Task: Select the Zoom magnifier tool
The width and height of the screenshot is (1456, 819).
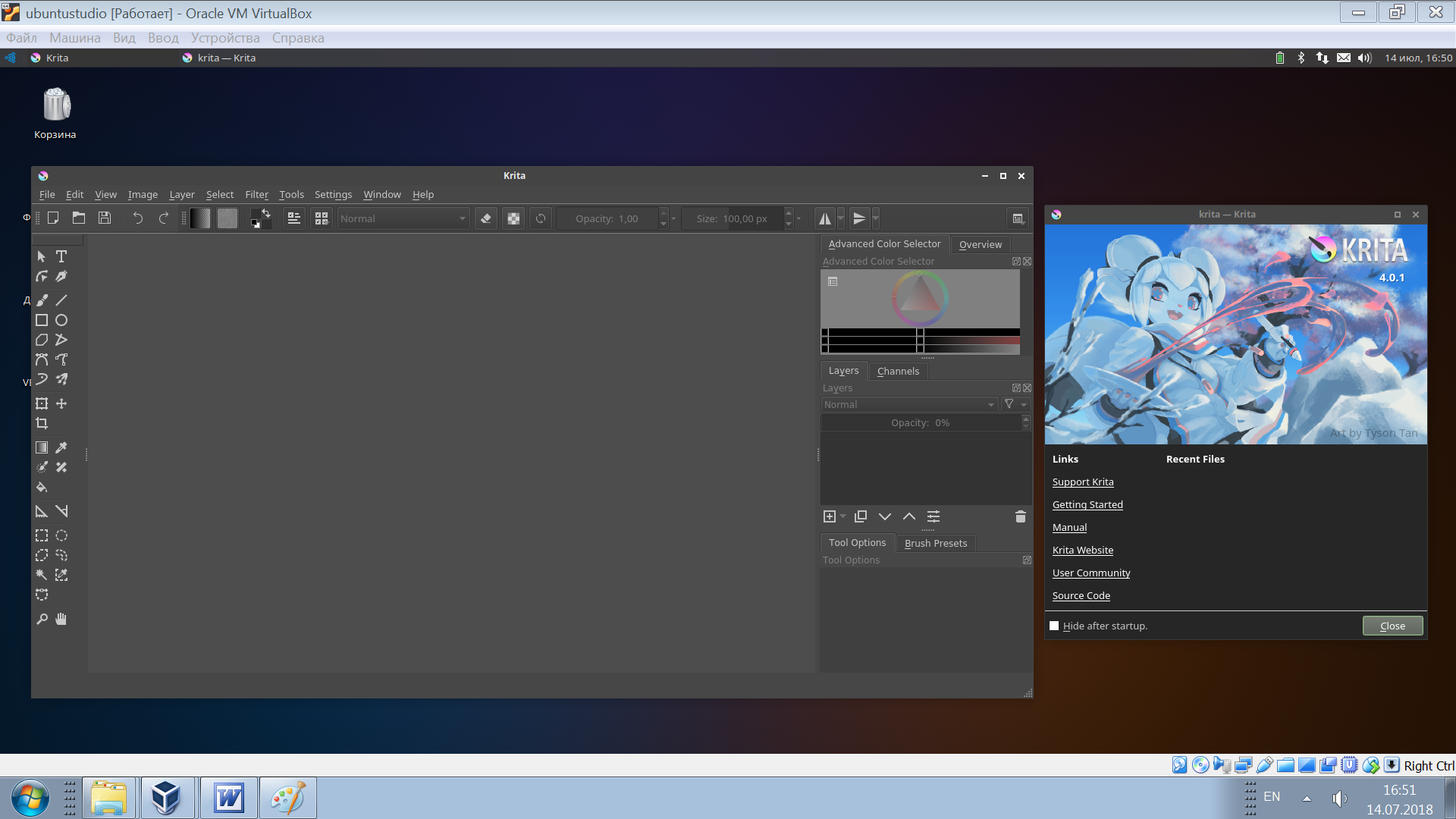Action: (x=42, y=619)
